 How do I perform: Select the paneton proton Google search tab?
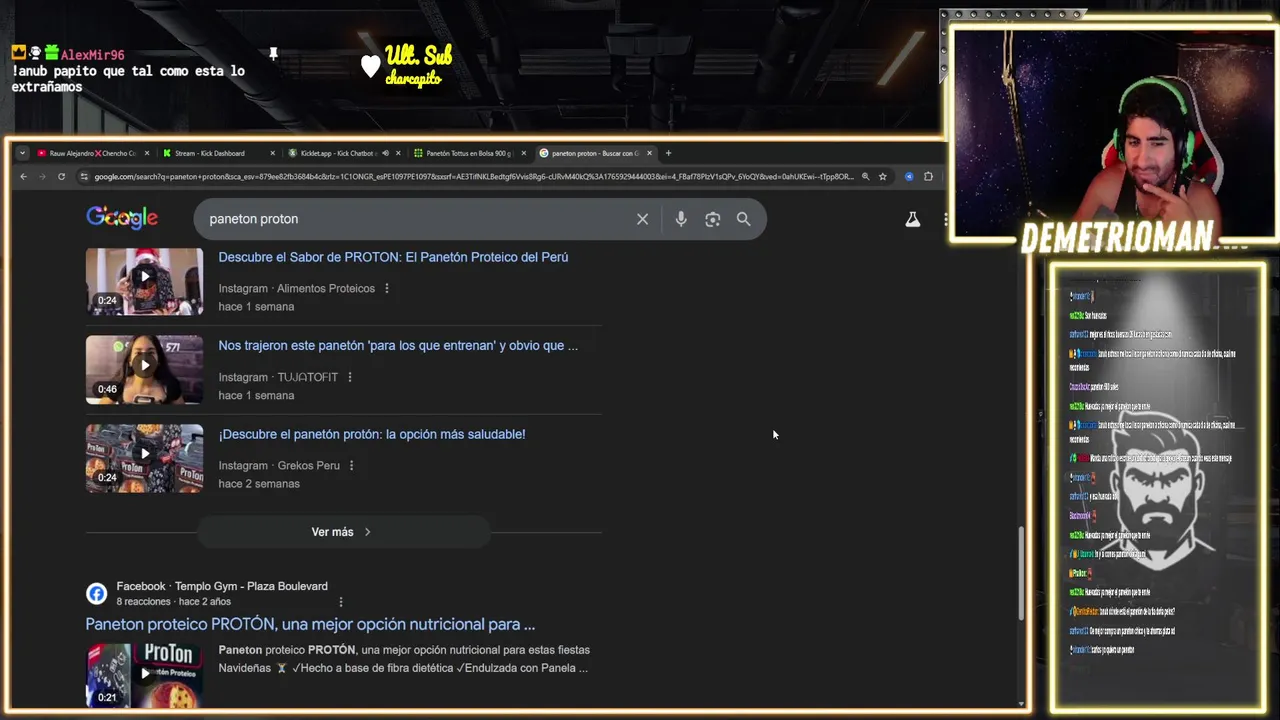coord(594,153)
